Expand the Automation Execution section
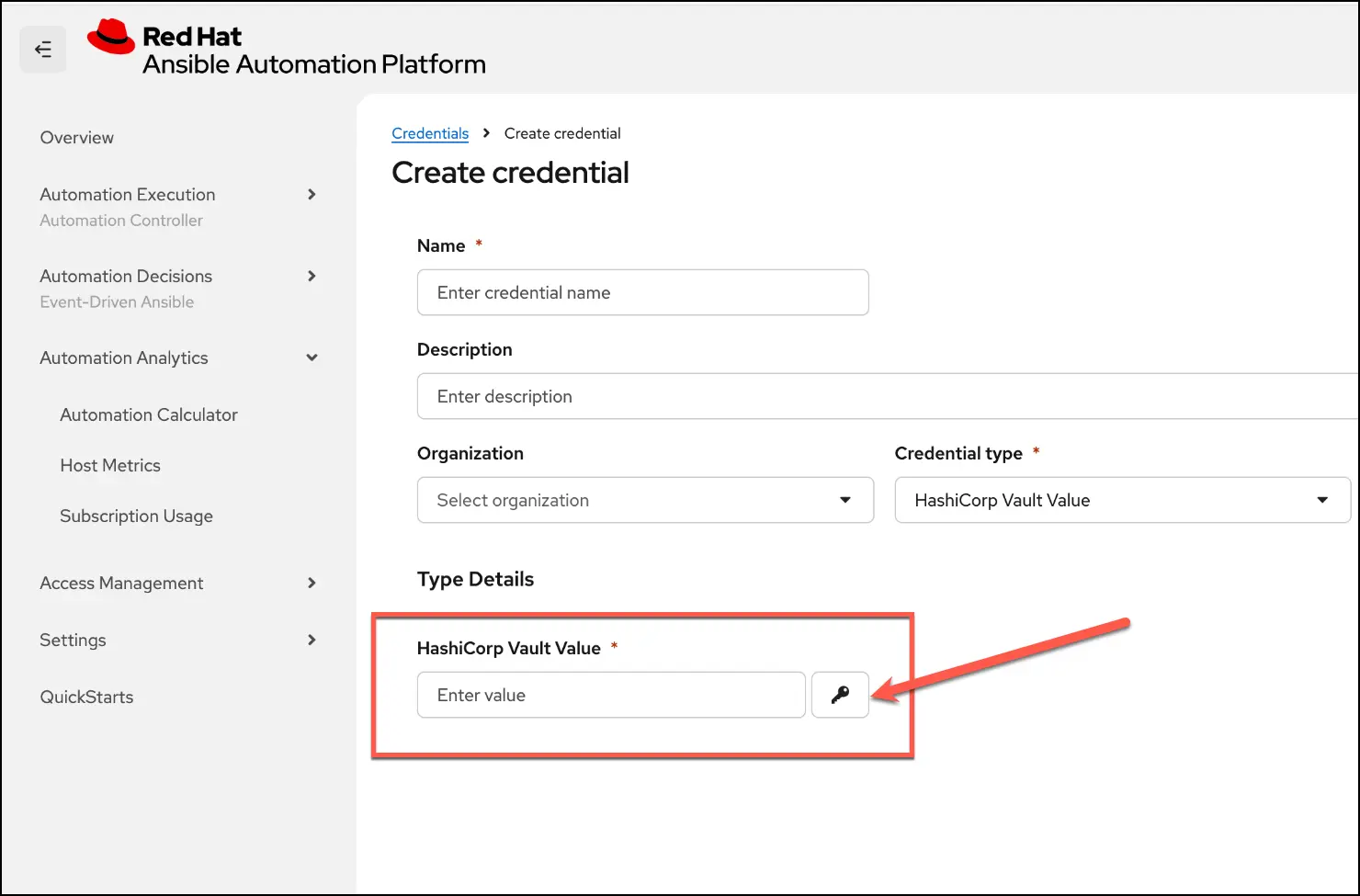 click(312, 195)
